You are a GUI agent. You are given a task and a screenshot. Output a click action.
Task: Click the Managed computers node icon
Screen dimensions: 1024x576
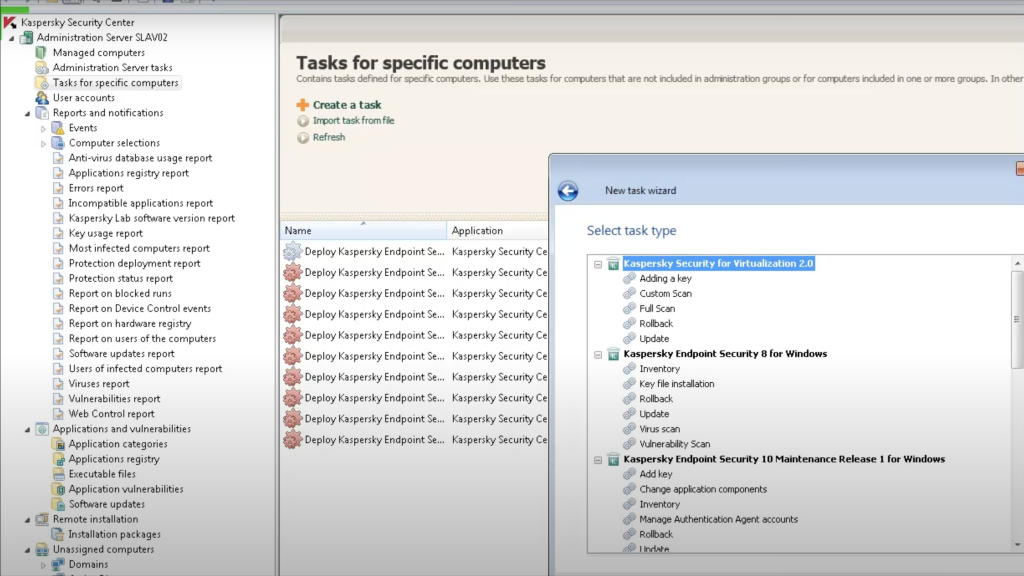(x=42, y=52)
